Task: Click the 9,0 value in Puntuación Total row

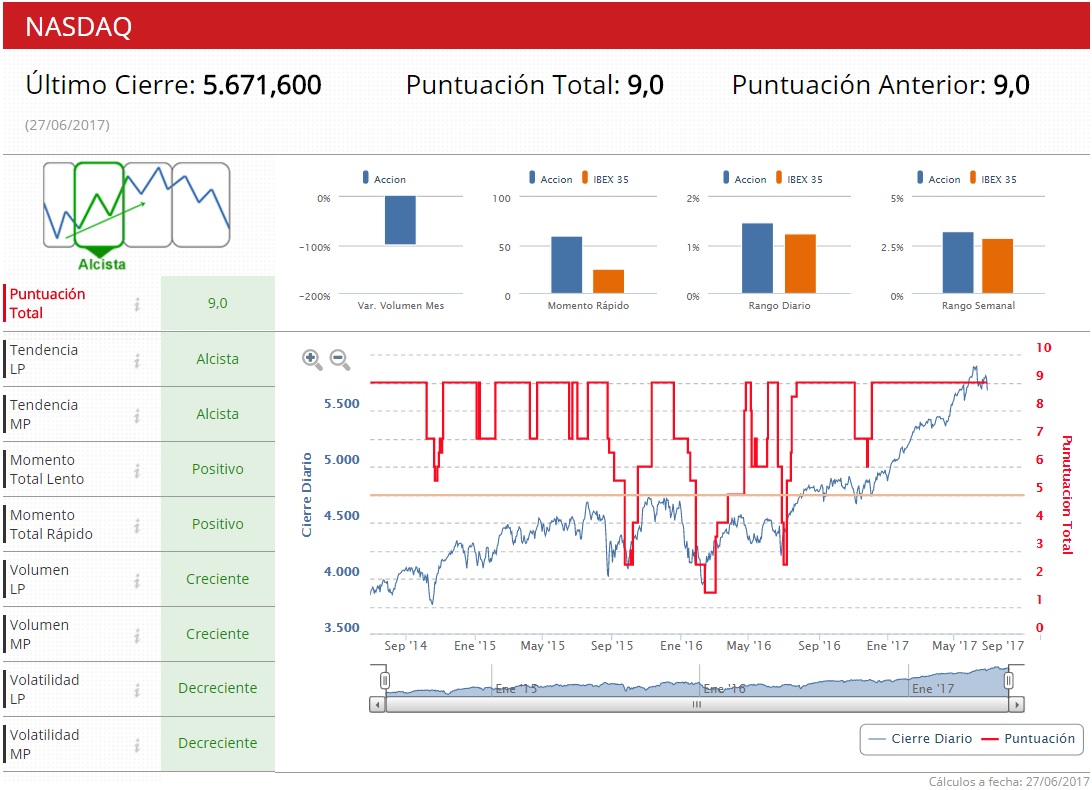Action: [217, 303]
